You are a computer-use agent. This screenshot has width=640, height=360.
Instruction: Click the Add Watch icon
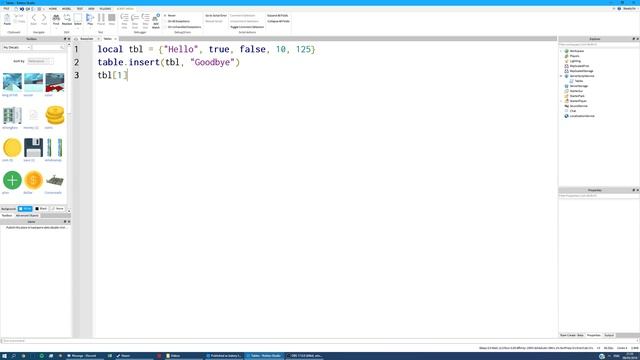pyautogui.click(x=156, y=20)
